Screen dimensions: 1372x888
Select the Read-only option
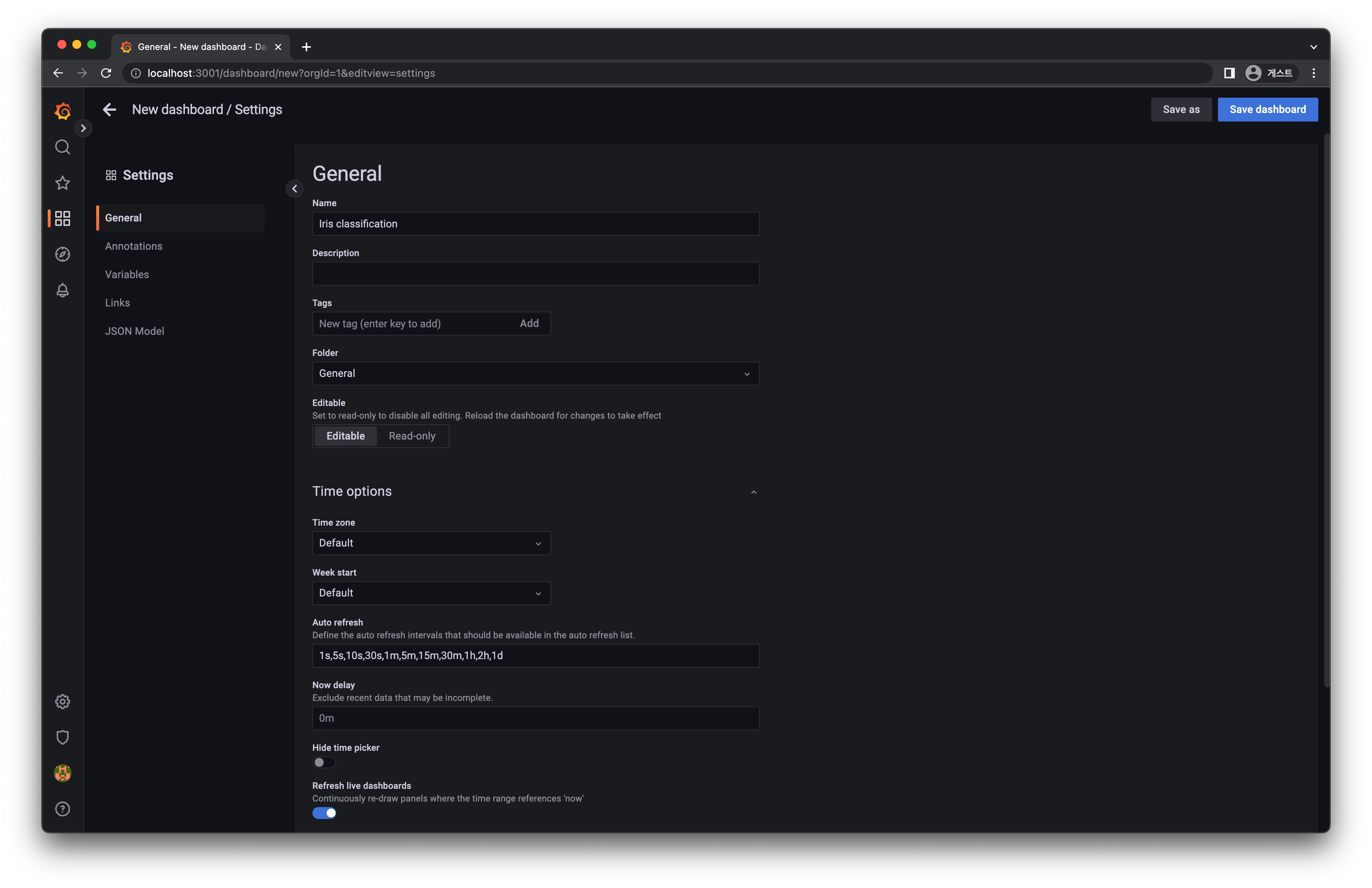click(x=412, y=436)
